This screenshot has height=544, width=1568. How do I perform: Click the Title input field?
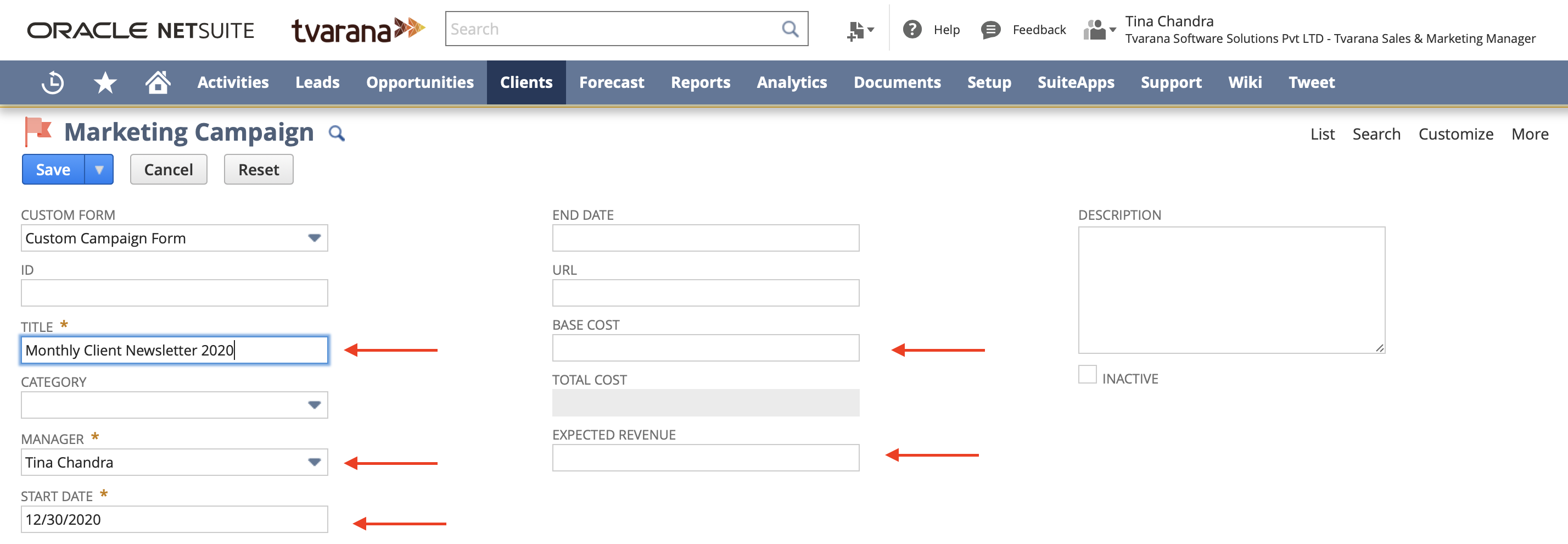(x=174, y=350)
